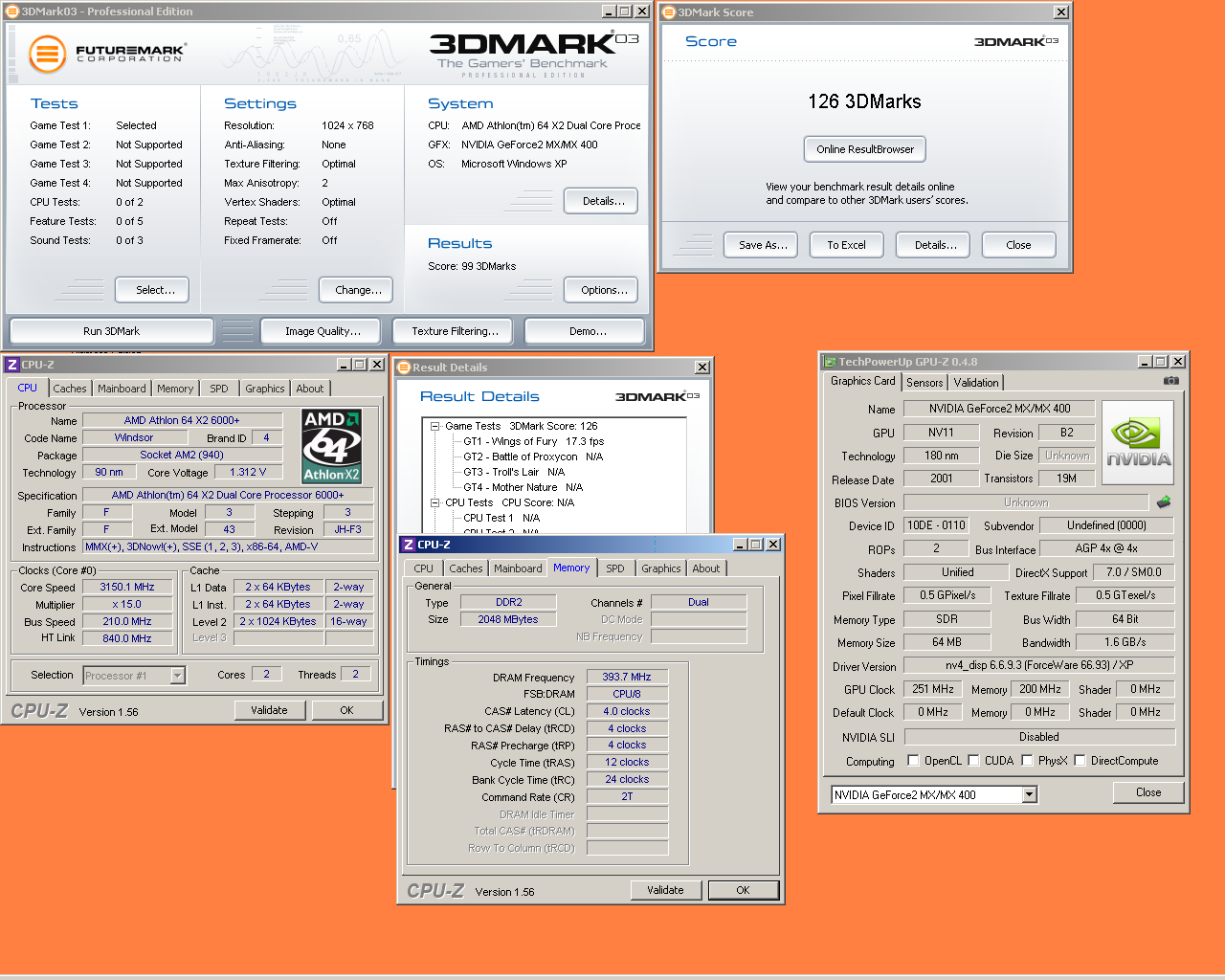Click the Change settings button
The width and height of the screenshot is (1225, 980).
click(358, 290)
